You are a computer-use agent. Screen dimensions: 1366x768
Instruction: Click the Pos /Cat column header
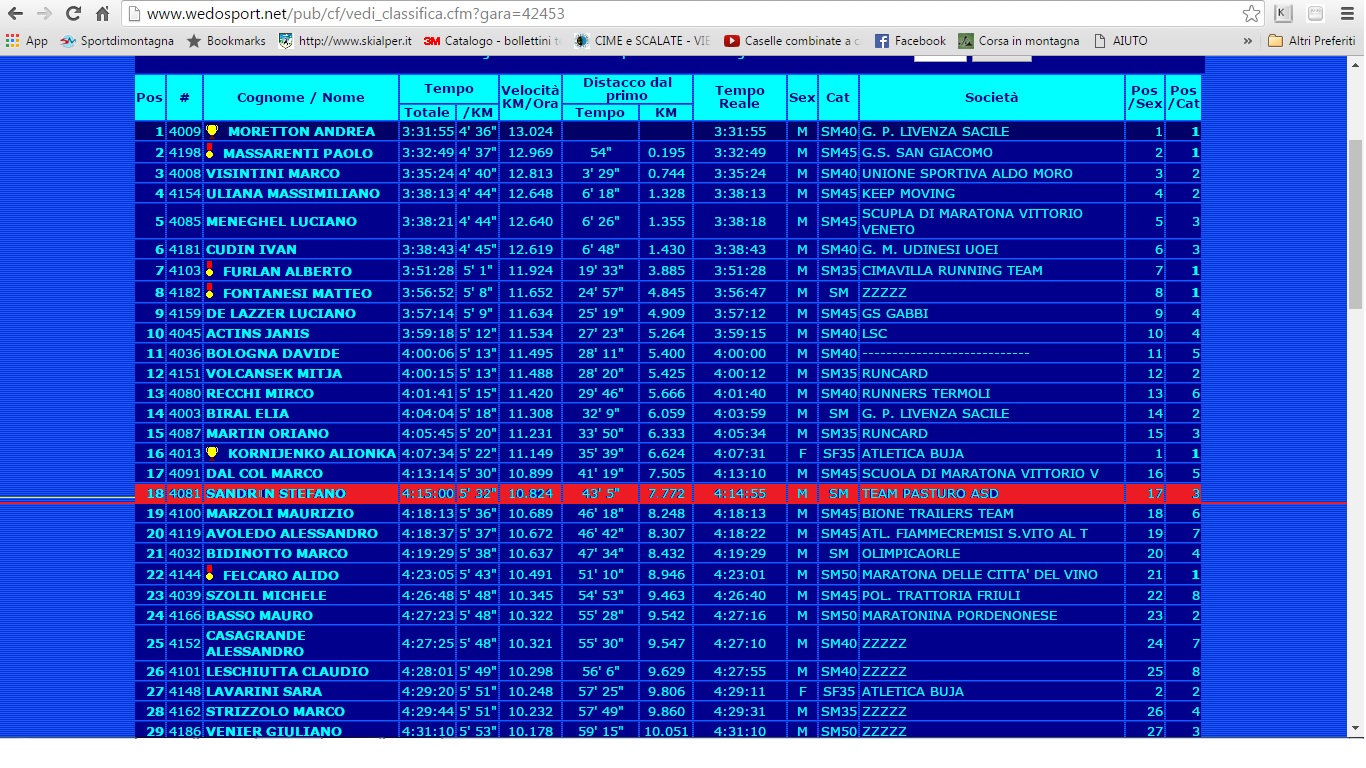pyautogui.click(x=1184, y=98)
